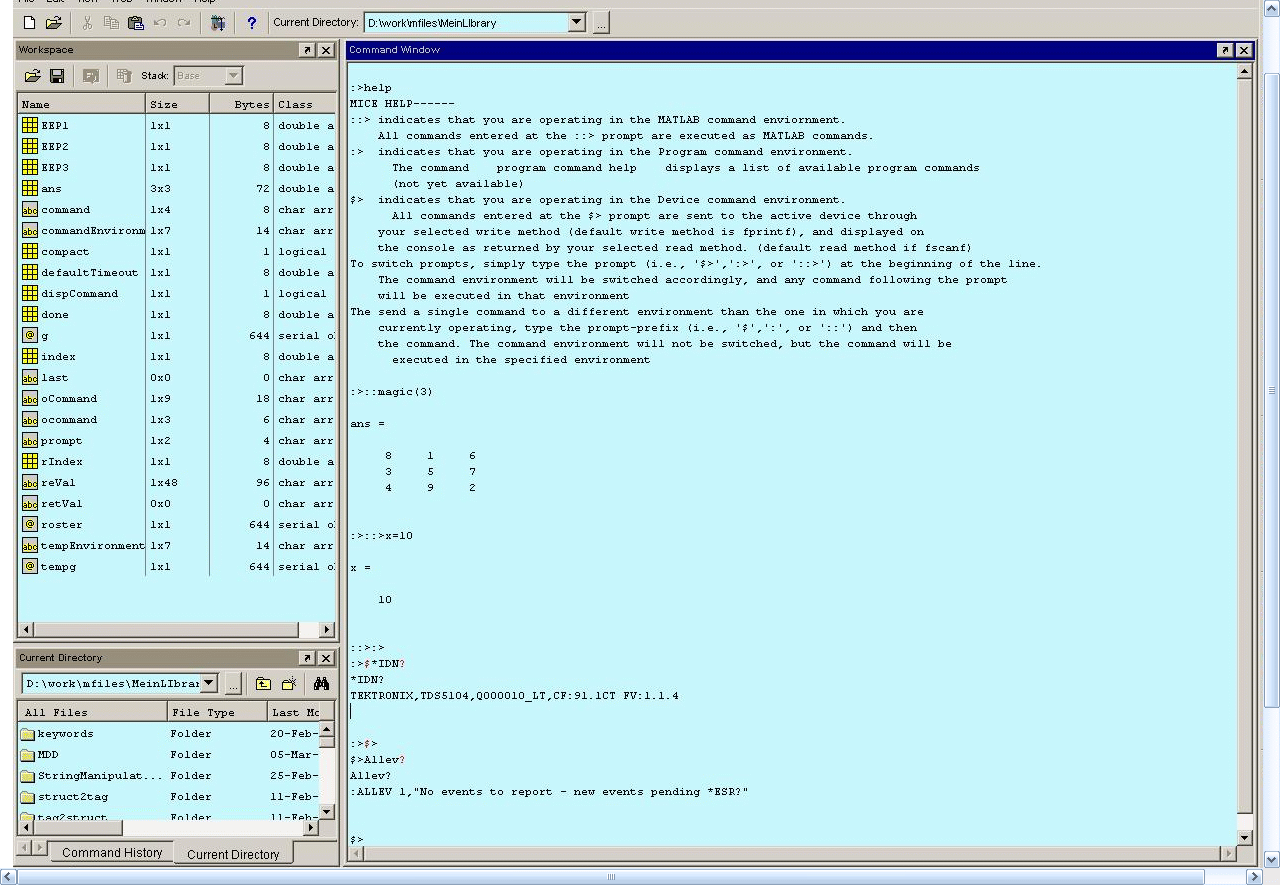This screenshot has height=885, width=1280.
Task: Click the Copy icon in the toolbar
Action: pos(112,22)
